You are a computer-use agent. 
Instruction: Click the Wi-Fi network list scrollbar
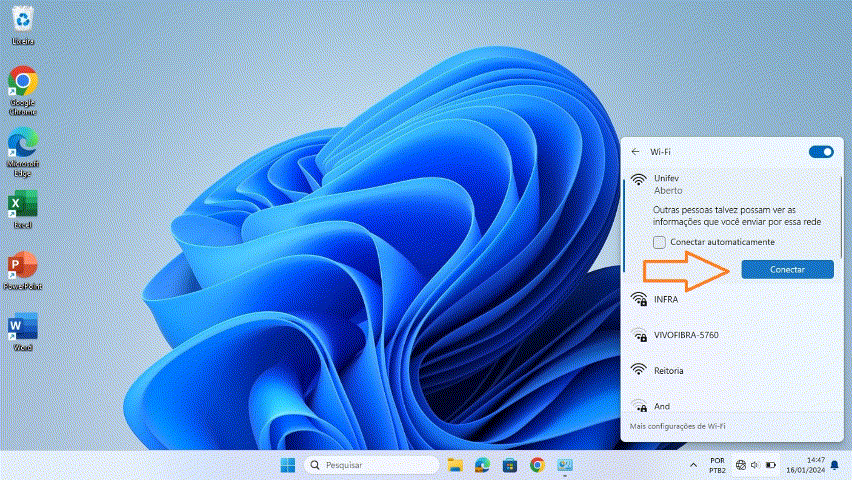(841, 217)
